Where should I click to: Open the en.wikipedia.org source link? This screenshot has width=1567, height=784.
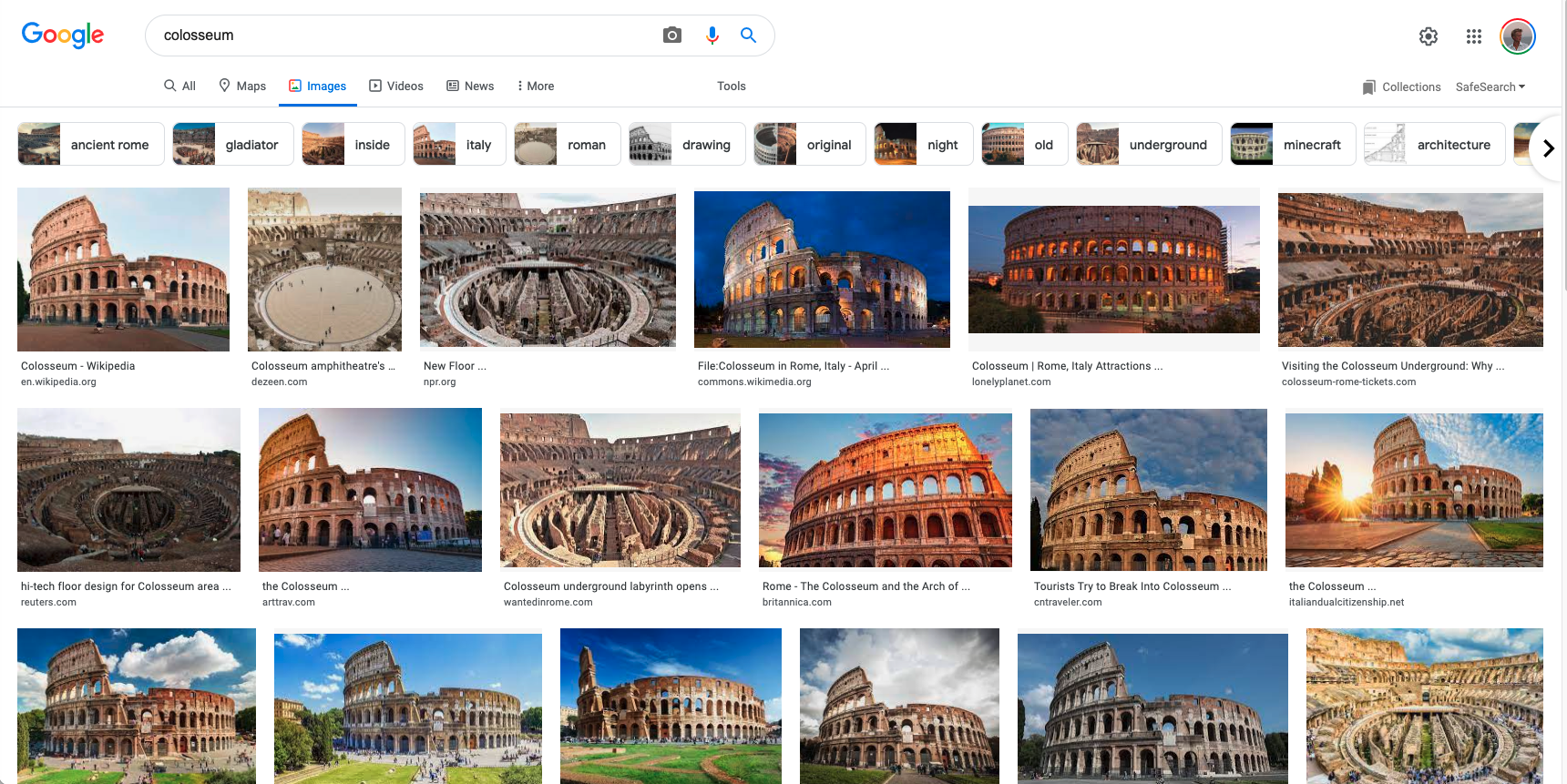(x=58, y=382)
